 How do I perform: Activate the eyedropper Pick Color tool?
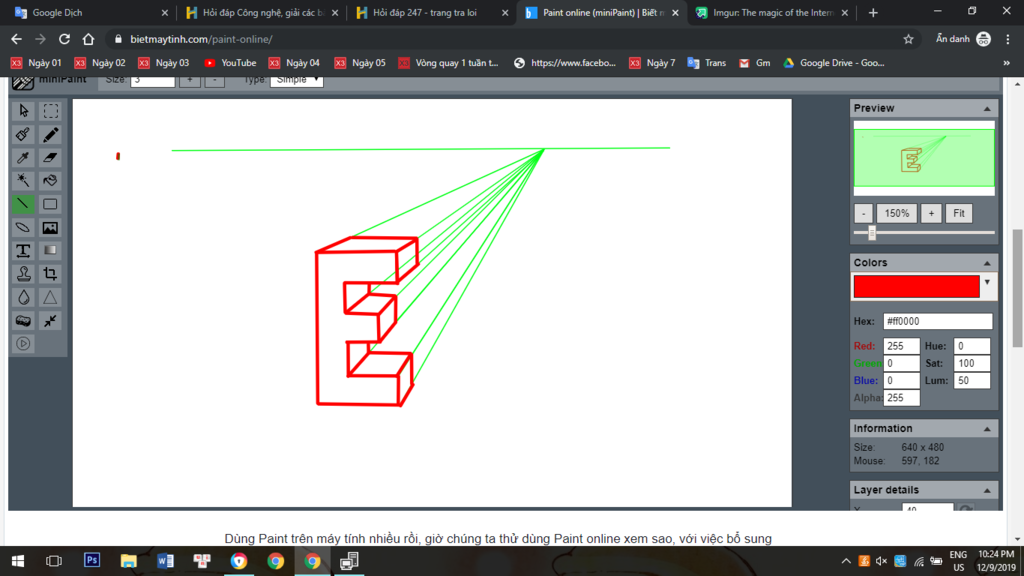[24, 157]
